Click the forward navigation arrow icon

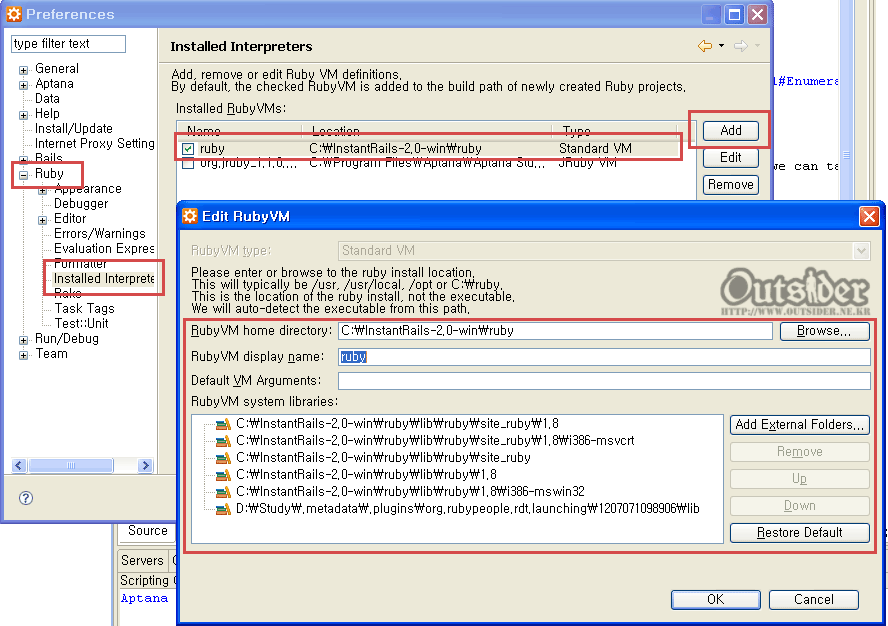[x=741, y=46]
